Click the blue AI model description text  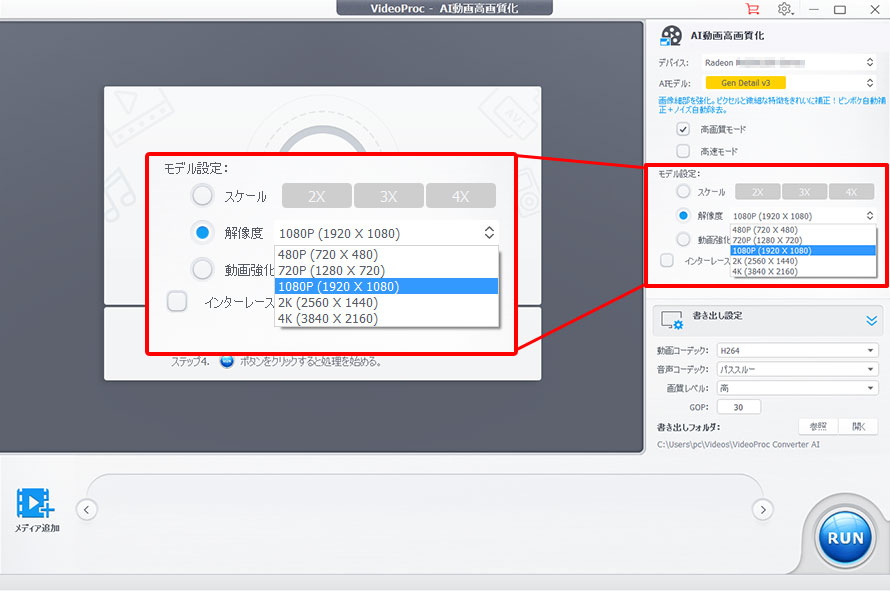pos(772,104)
